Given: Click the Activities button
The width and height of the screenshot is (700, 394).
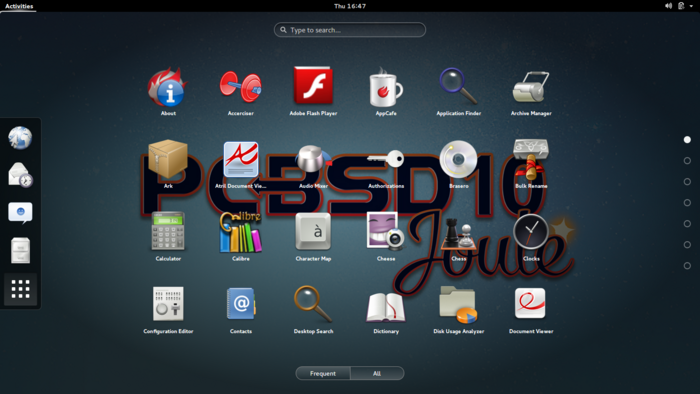Looking at the screenshot, I should 19,6.
